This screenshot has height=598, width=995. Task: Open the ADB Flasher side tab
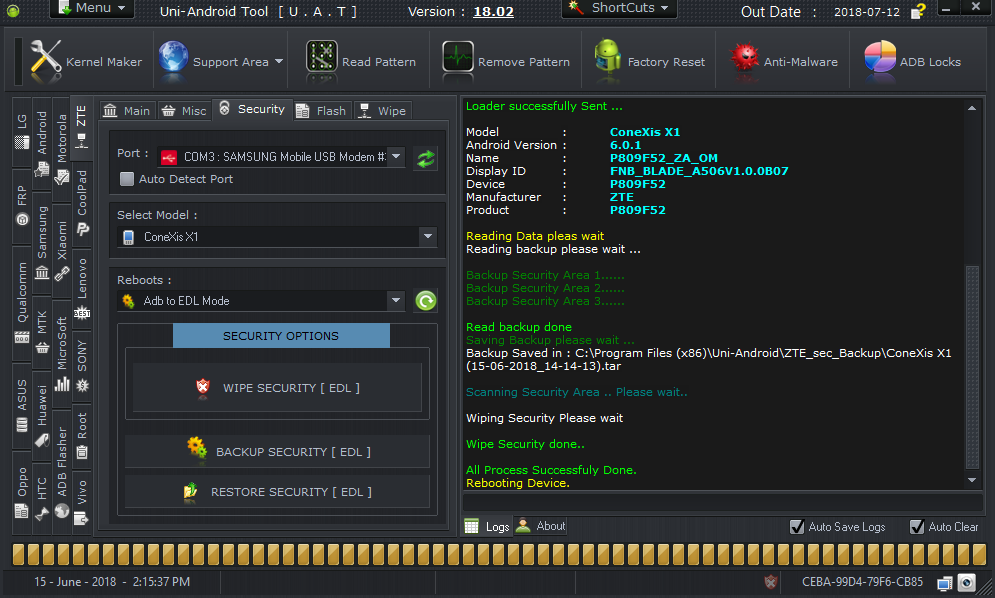pos(62,472)
